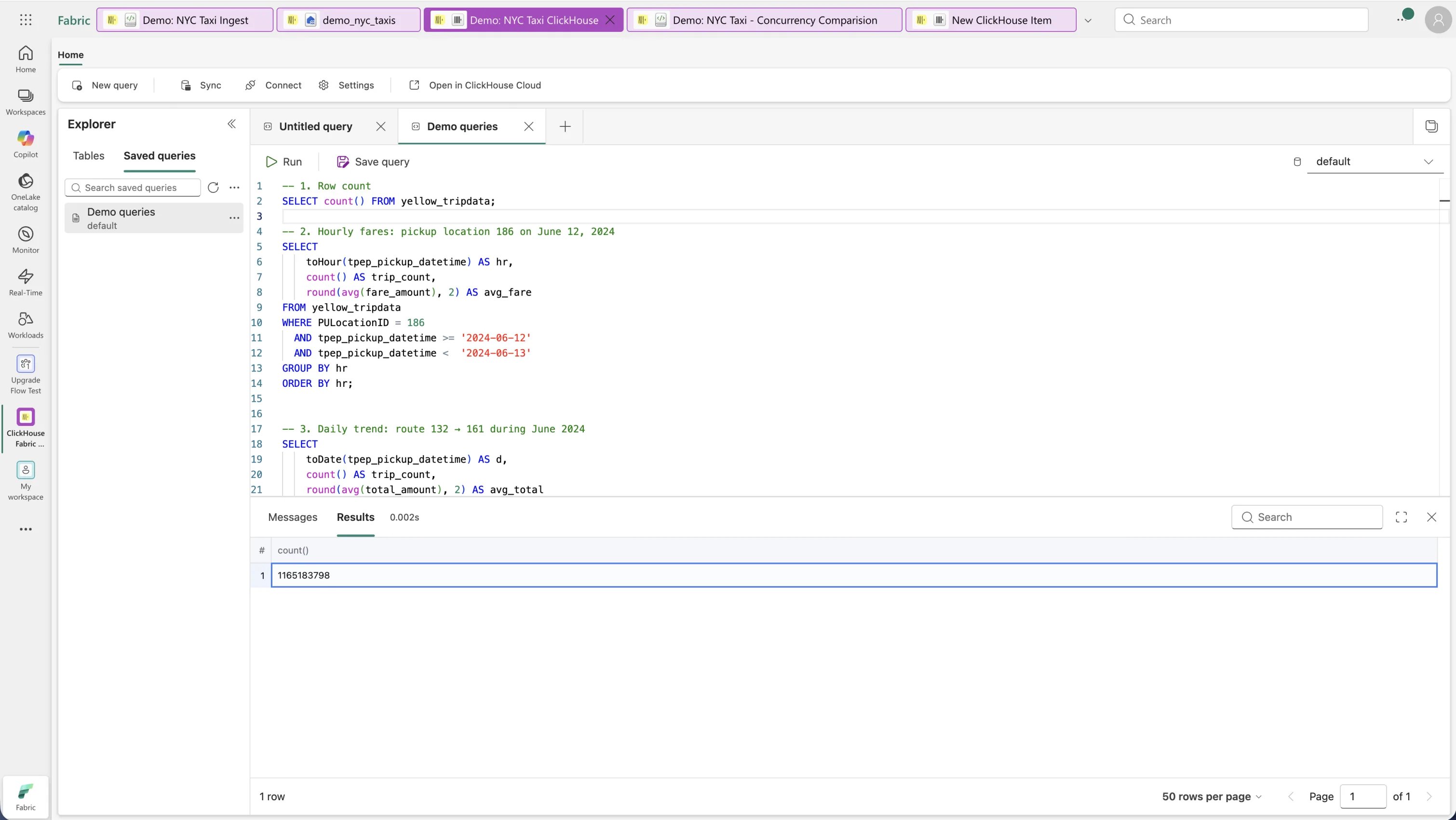Viewport: 1456px width, 820px height.
Task: Click Sync in toolbar
Action: [201, 85]
